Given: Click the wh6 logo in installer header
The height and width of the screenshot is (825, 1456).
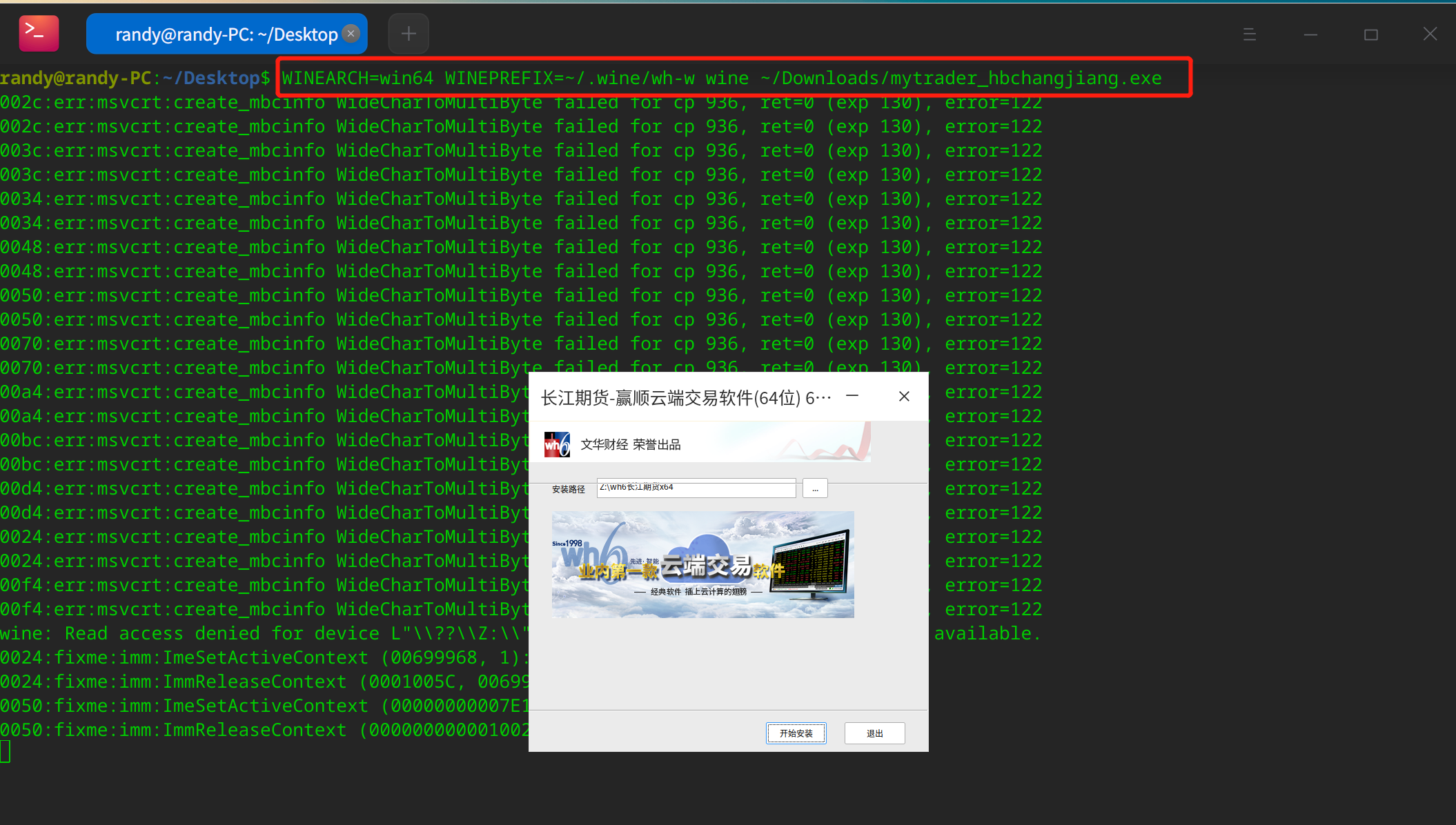Looking at the screenshot, I should 557,444.
